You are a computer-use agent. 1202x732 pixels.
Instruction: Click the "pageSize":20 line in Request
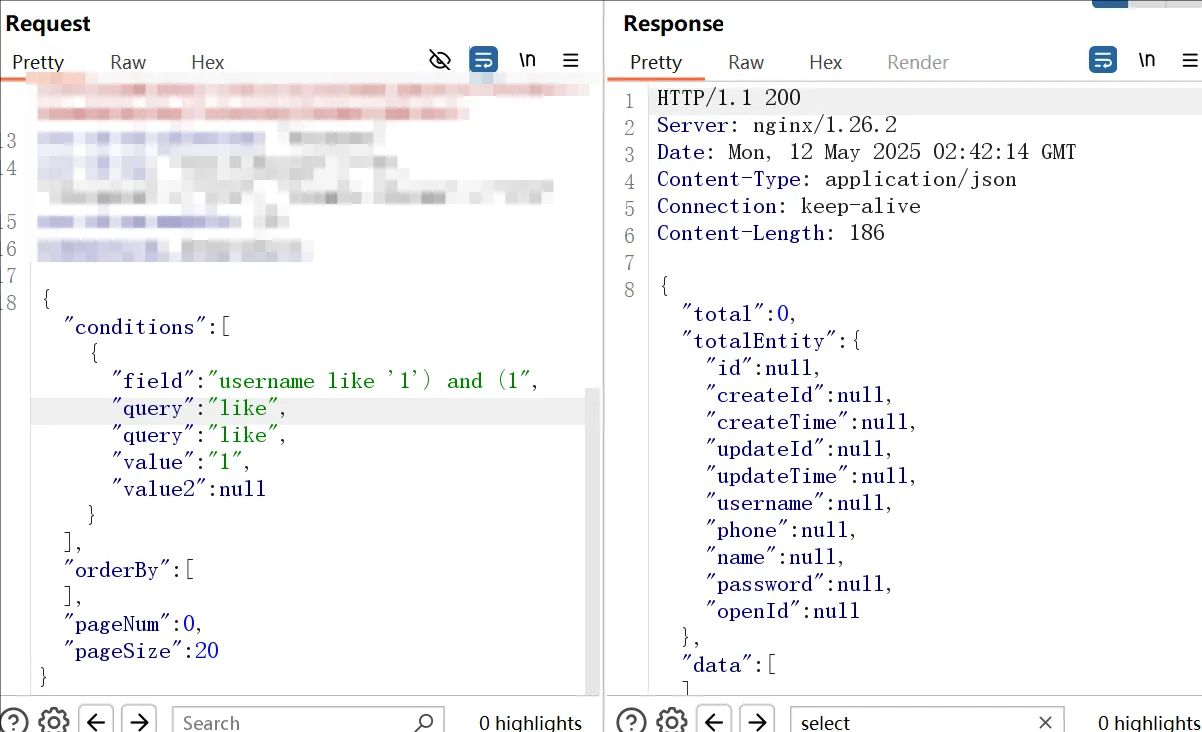pos(141,651)
